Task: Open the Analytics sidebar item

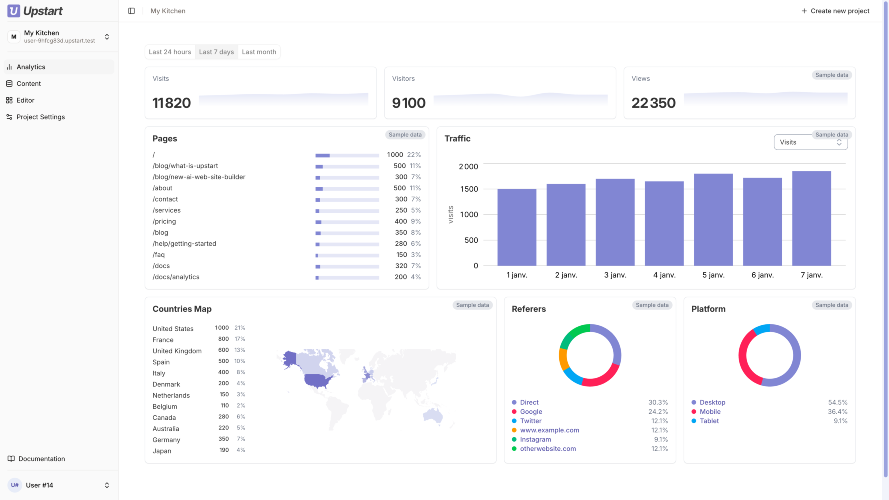Action: pos(59,67)
